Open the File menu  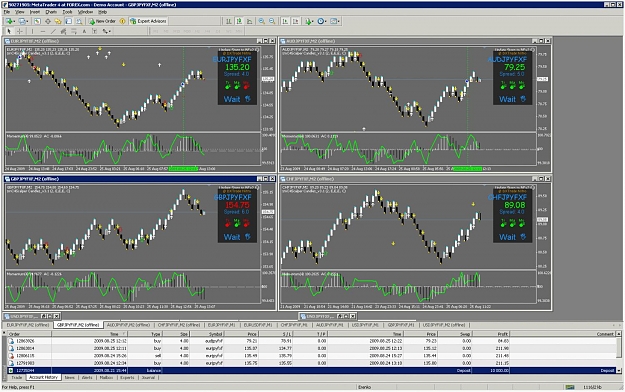point(7,12)
